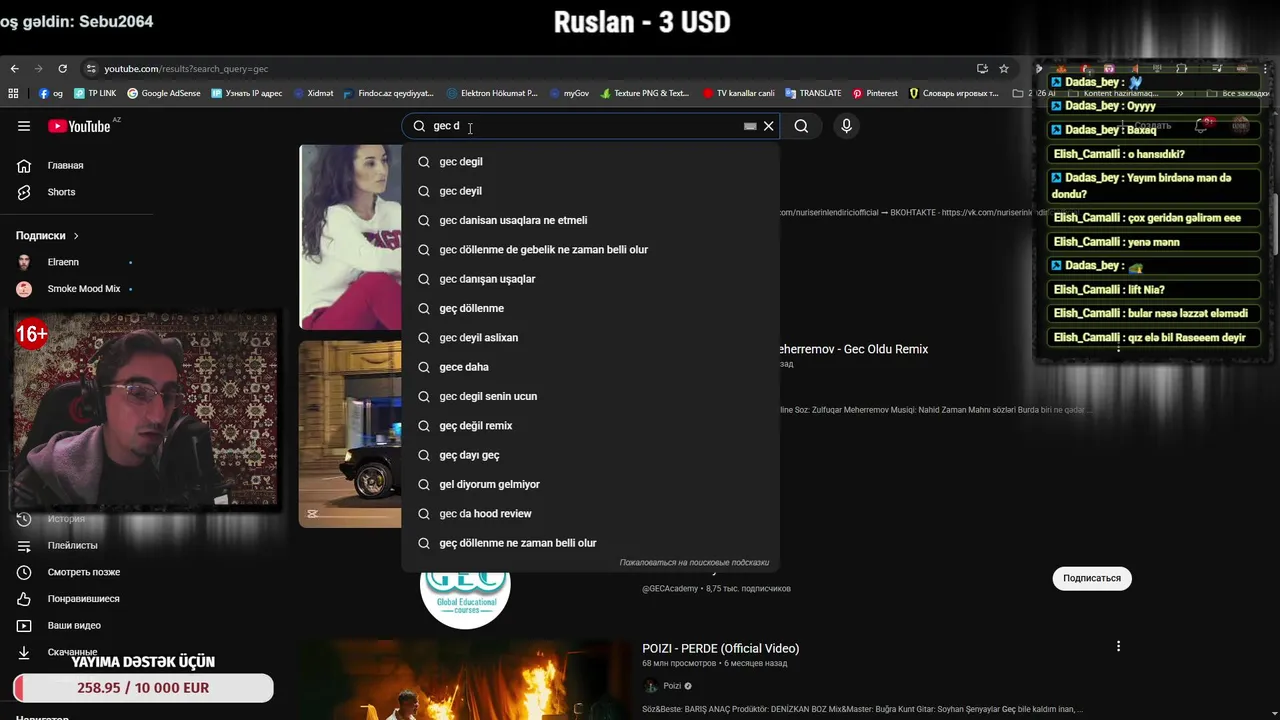Image resolution: width=1280 pixels, height=720 pixels.
Task: Open site info icon in address bar
Action: 91,69
